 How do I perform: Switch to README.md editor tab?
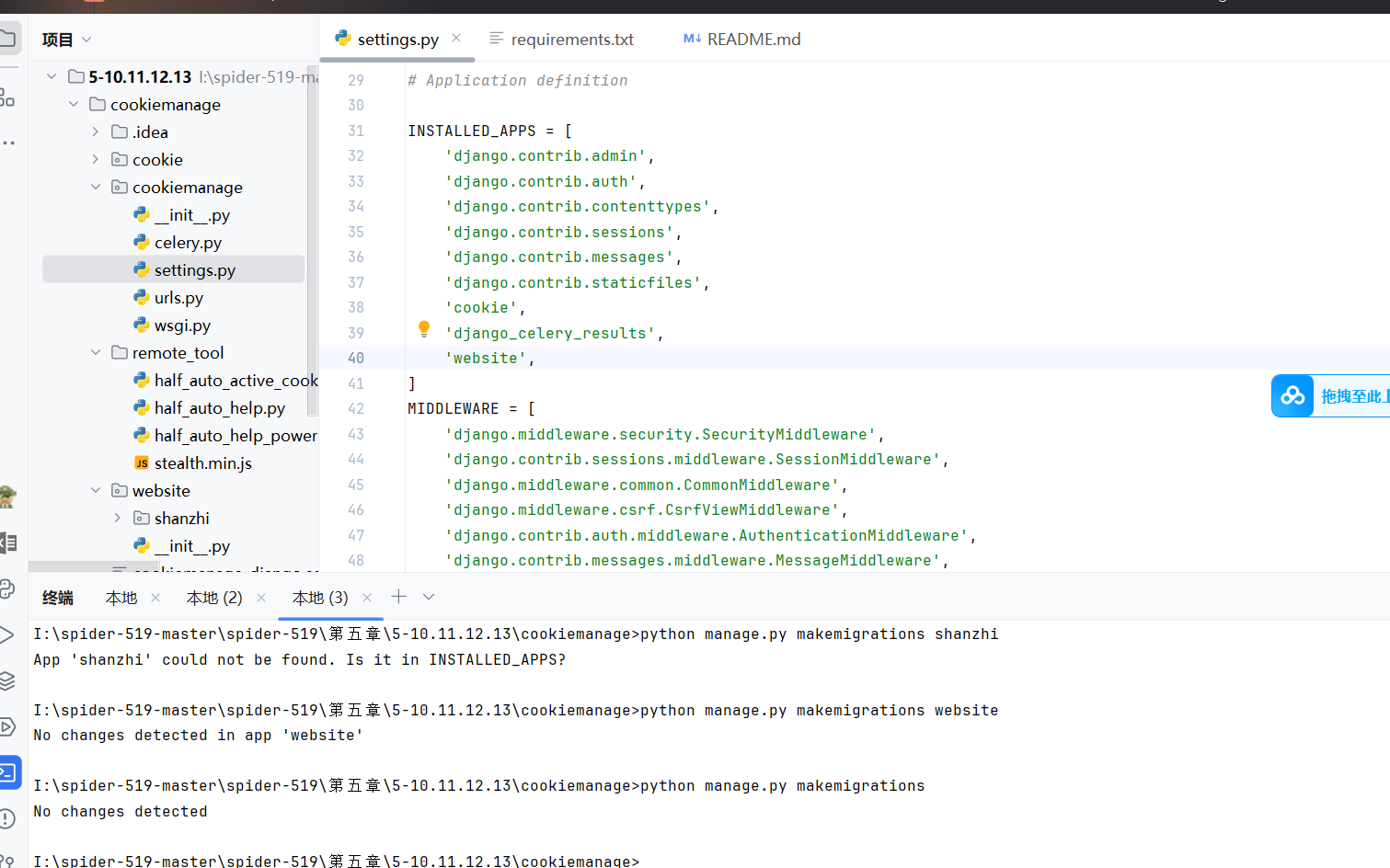pyautogui.click(x=752, y=40)
